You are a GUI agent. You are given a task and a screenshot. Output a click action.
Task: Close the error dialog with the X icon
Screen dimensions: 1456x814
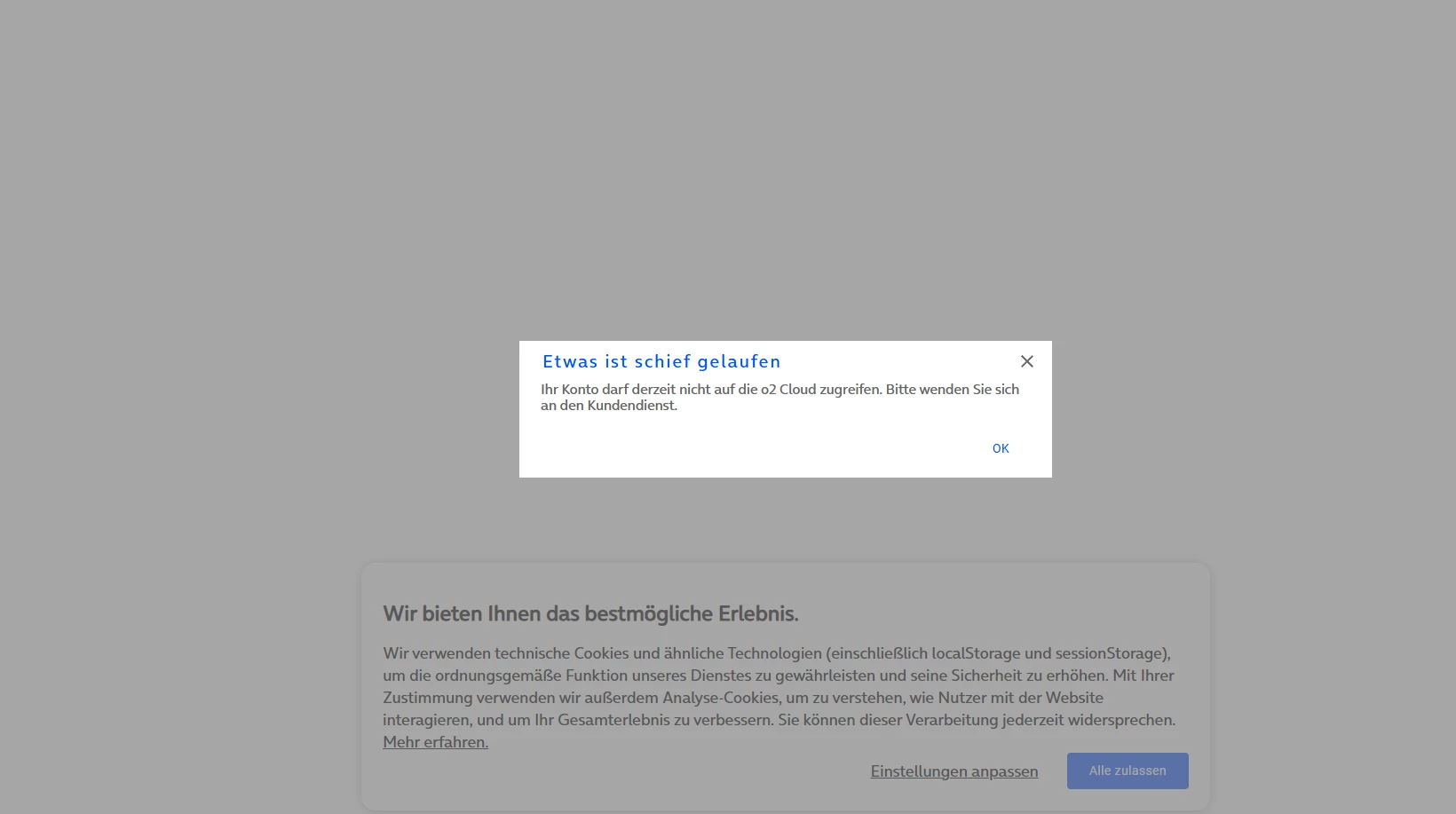pos(1027,361)
